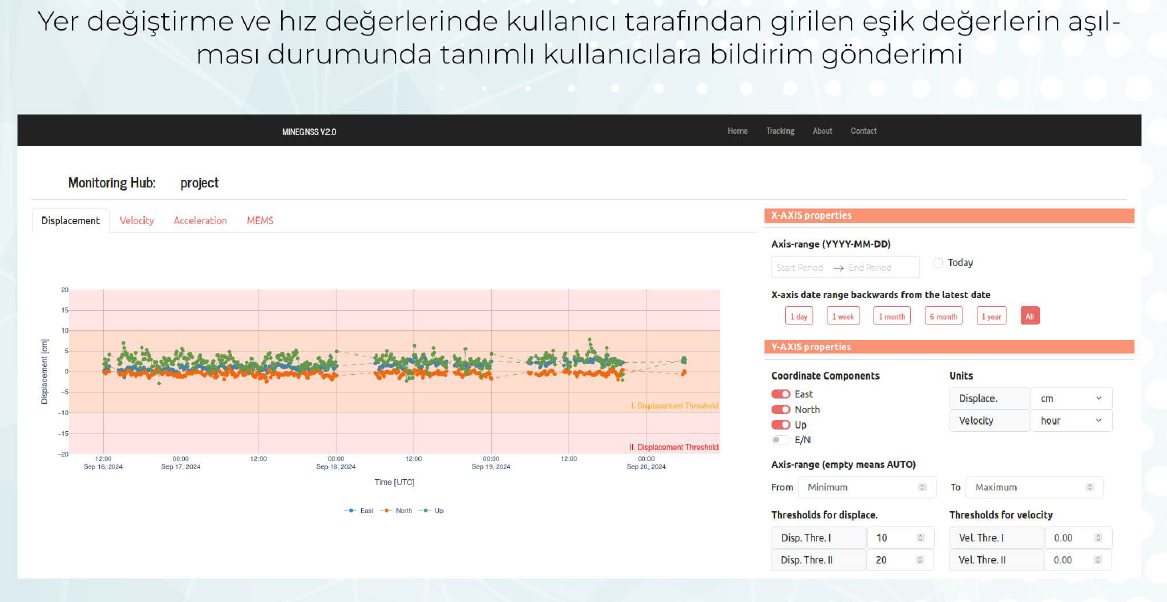Screen dimensions: 1167x602
Task: Enable the E/N component switch
Action: click(781, 440)
